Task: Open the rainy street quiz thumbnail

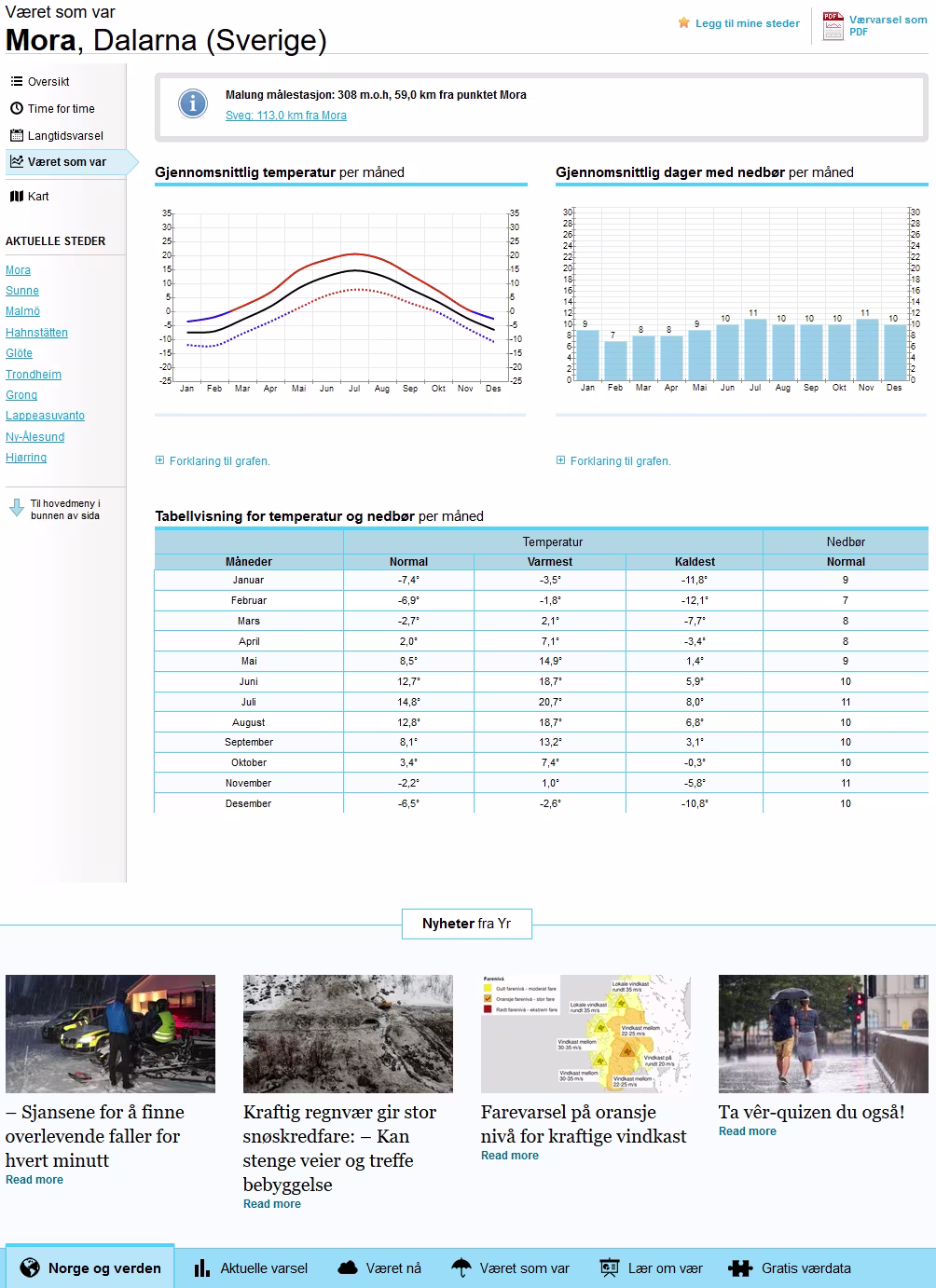Action: (x=823, y=1034)
